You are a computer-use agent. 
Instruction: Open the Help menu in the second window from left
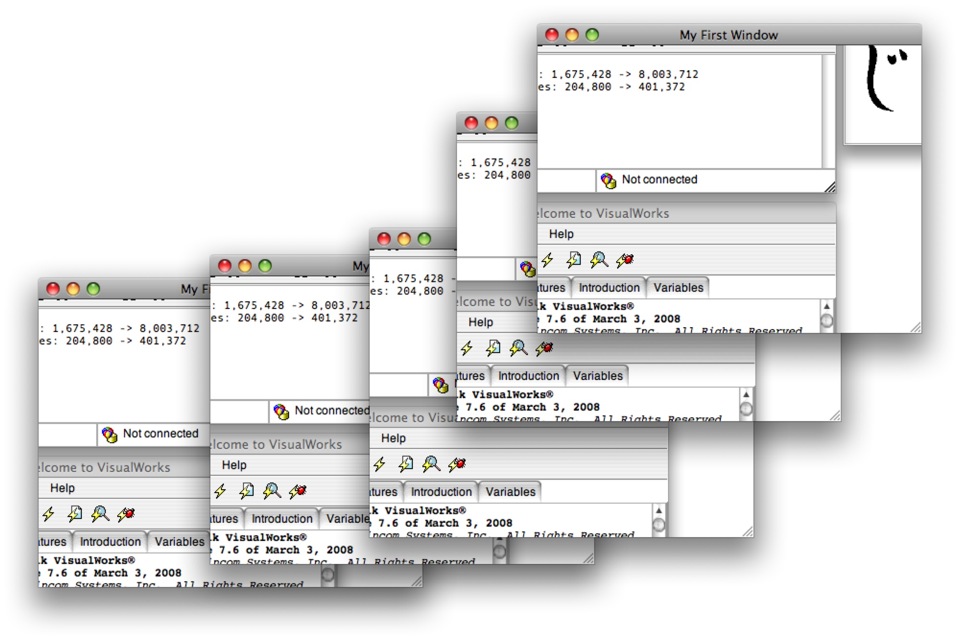pos(234,465)
